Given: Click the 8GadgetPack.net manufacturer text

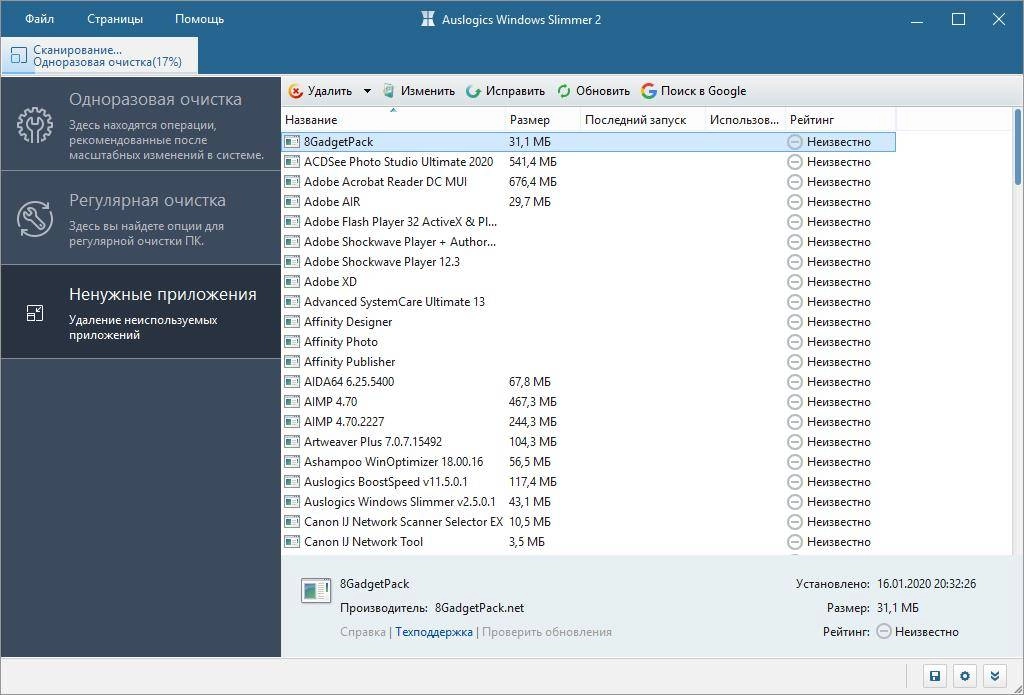Looking at the screenshot, I should 479,608.
